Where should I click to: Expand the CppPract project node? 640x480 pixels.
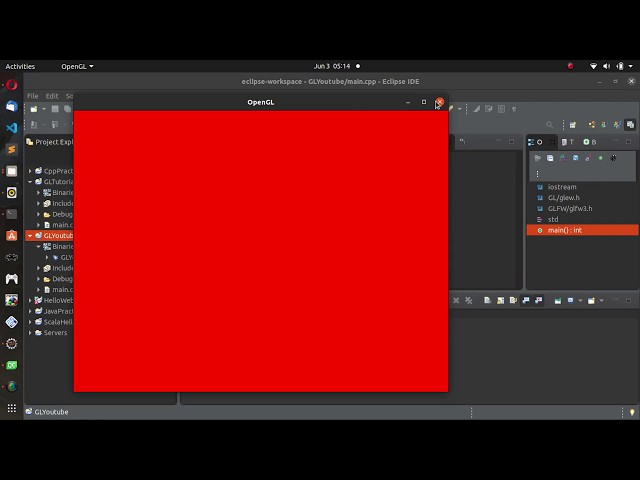pyautogui.click(x=30, y=171)
